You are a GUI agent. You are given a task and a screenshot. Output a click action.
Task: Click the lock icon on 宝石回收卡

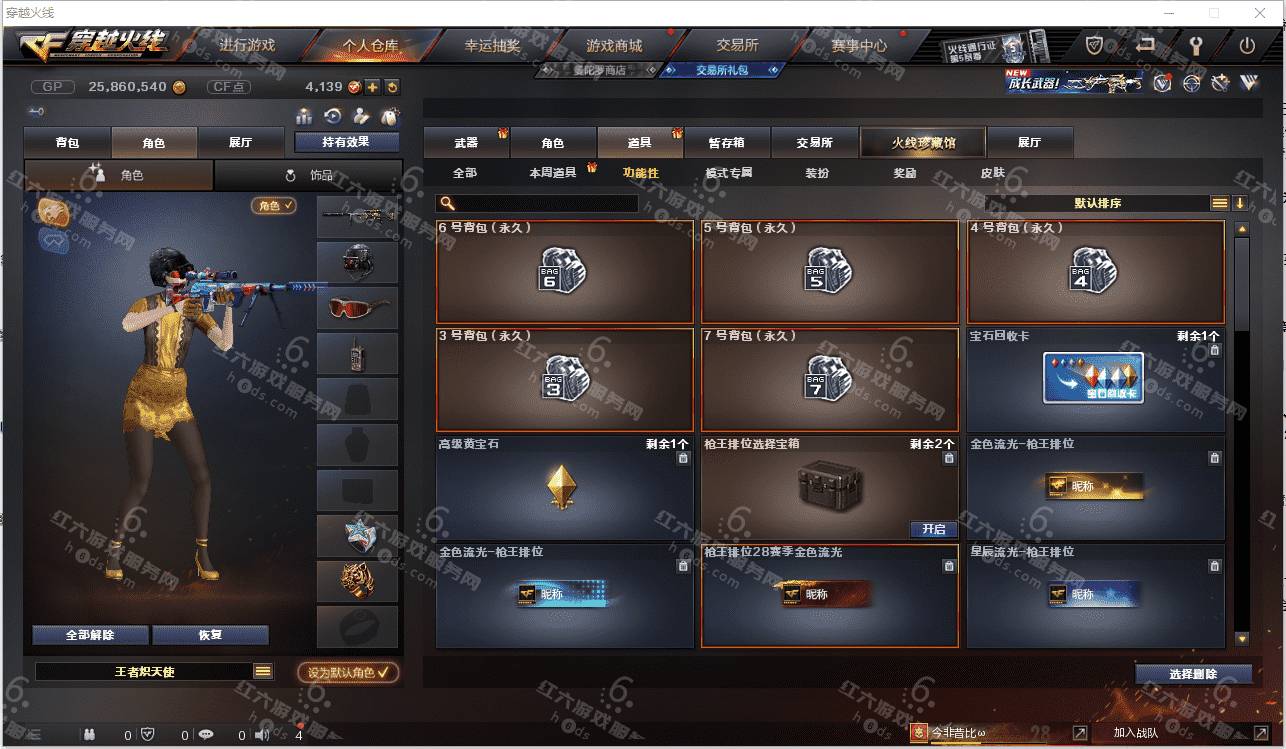(1214, 351)
